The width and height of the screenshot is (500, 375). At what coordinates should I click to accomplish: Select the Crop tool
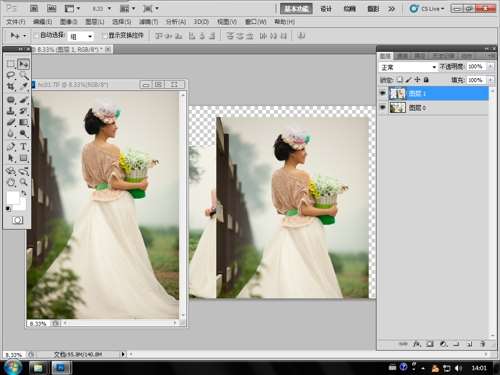(x=11, y=87)
